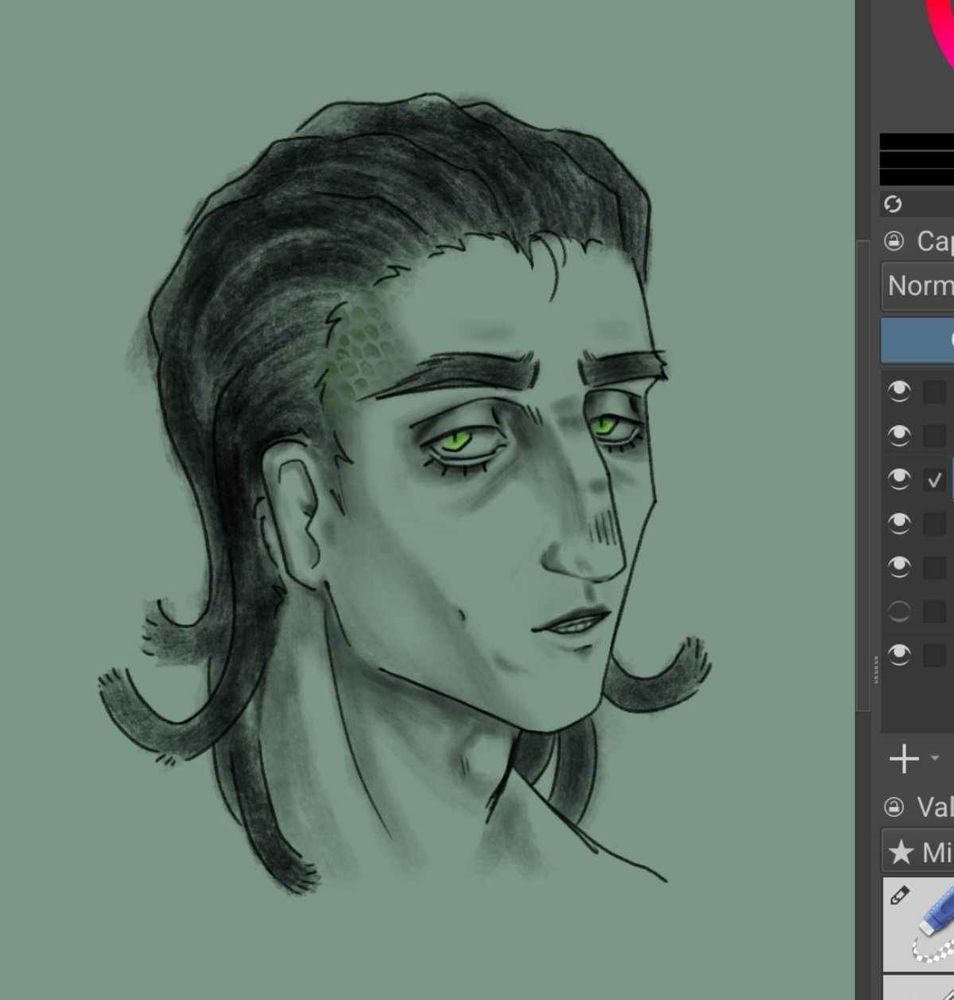Select the blue eraser brush preset
Viewport: 954px width, 1000px height.
918,924
